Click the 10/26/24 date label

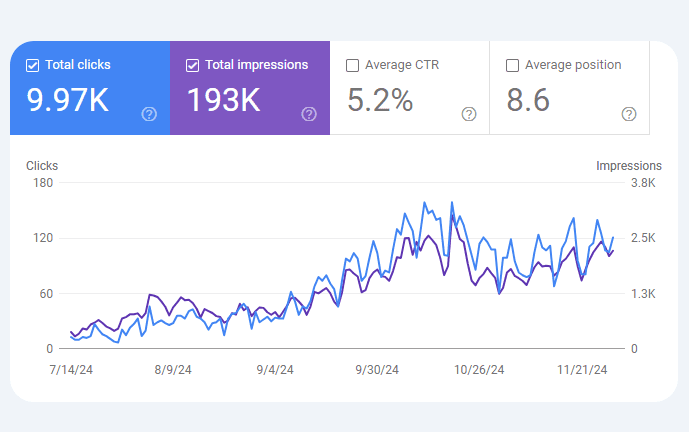[x=479, y=369]
